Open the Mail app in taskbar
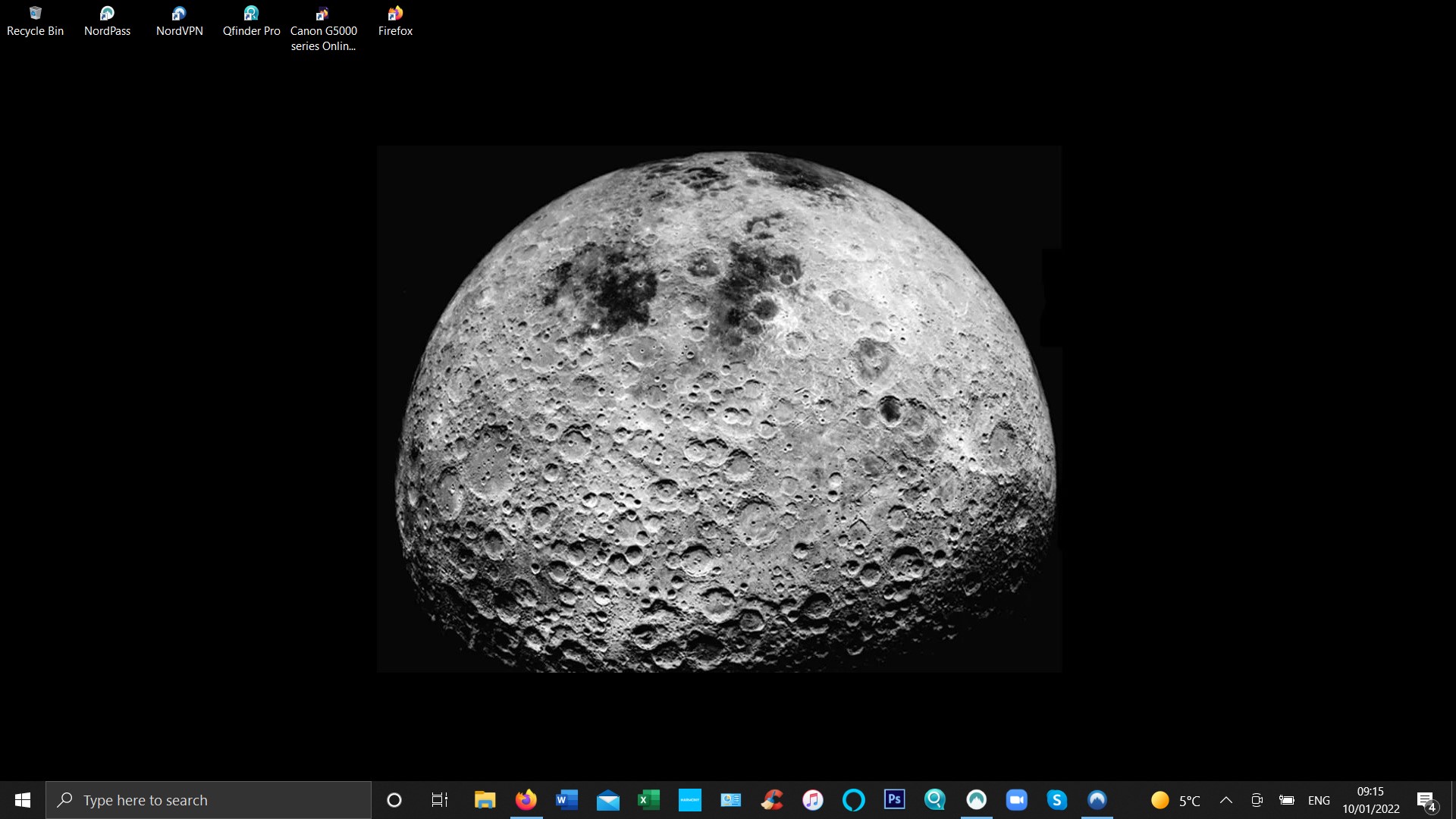Viewport: 1456px width, 819px height. point(607,800)
